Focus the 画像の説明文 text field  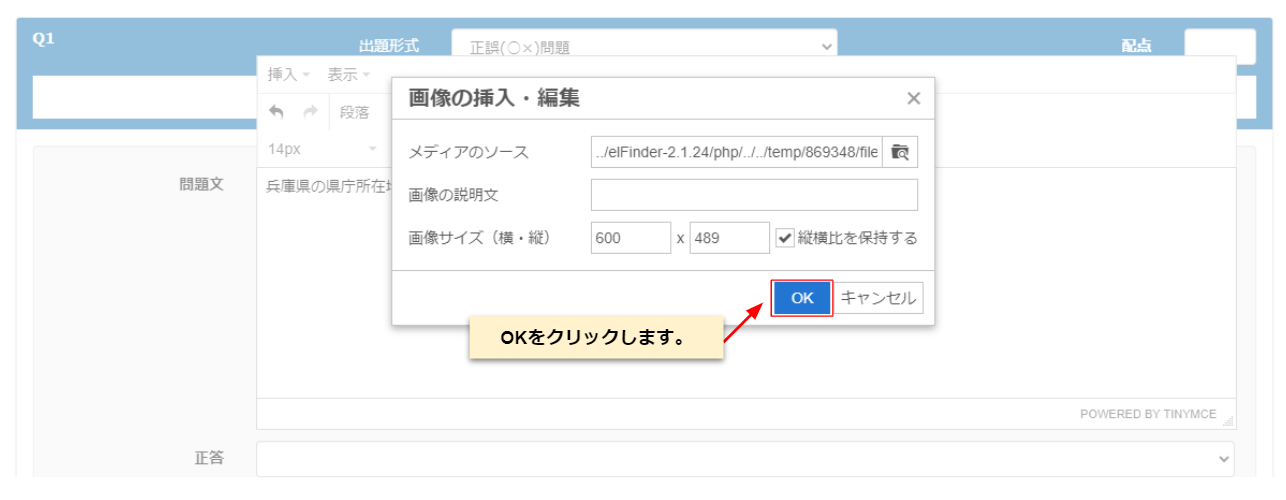(x=754, y=195)
